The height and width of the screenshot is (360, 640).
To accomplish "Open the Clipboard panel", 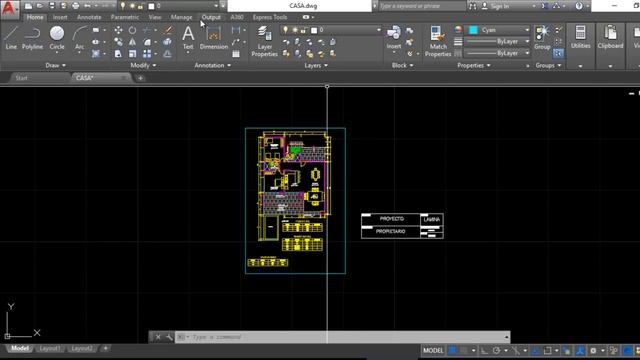I will pos(610,38).
